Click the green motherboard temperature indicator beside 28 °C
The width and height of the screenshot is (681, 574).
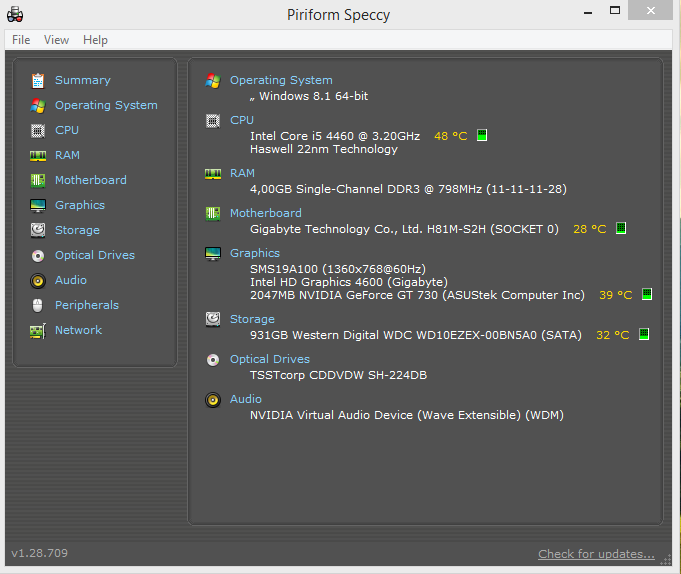621,228
